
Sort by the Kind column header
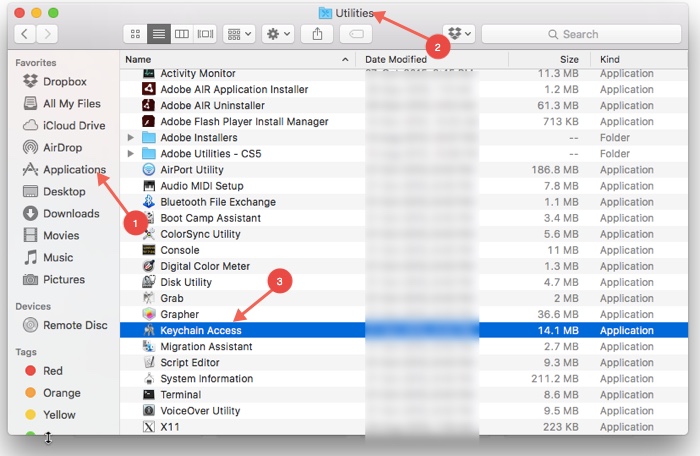(638, 59)
